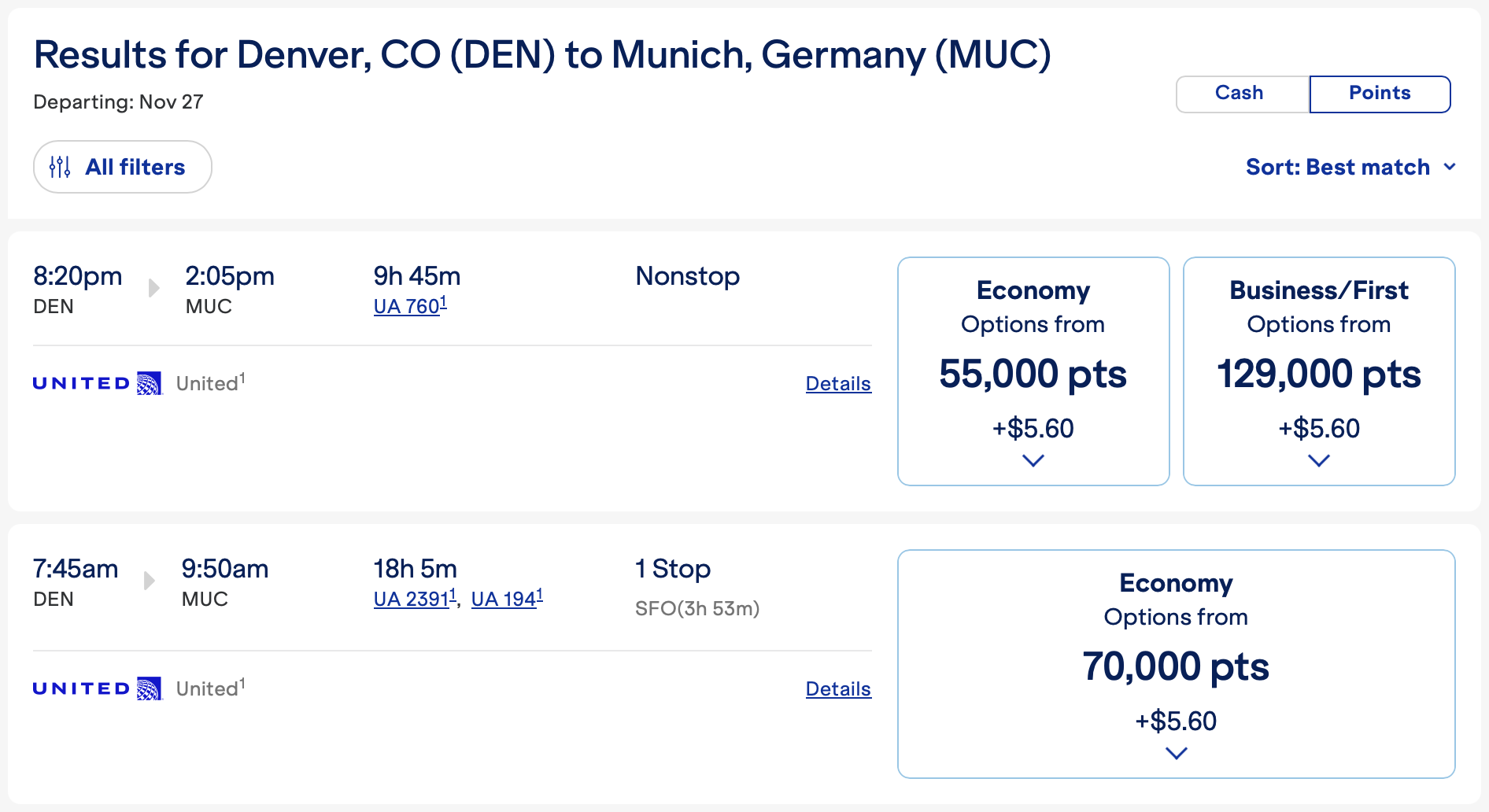Viewport: 1489px width, 812px height.
Task: Click United logo on nonstop flight
Action: [x=97, y=383]
